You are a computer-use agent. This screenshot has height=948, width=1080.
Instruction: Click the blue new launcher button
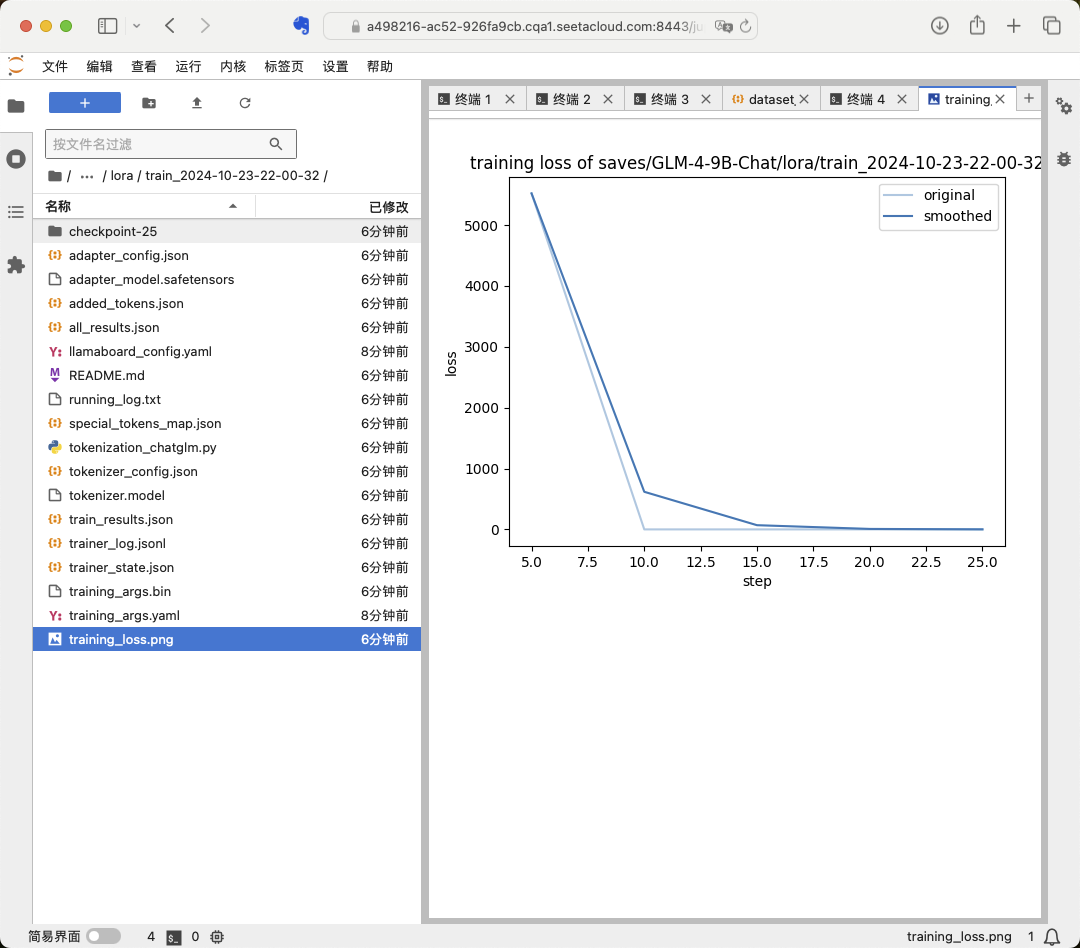coord(85,103)
